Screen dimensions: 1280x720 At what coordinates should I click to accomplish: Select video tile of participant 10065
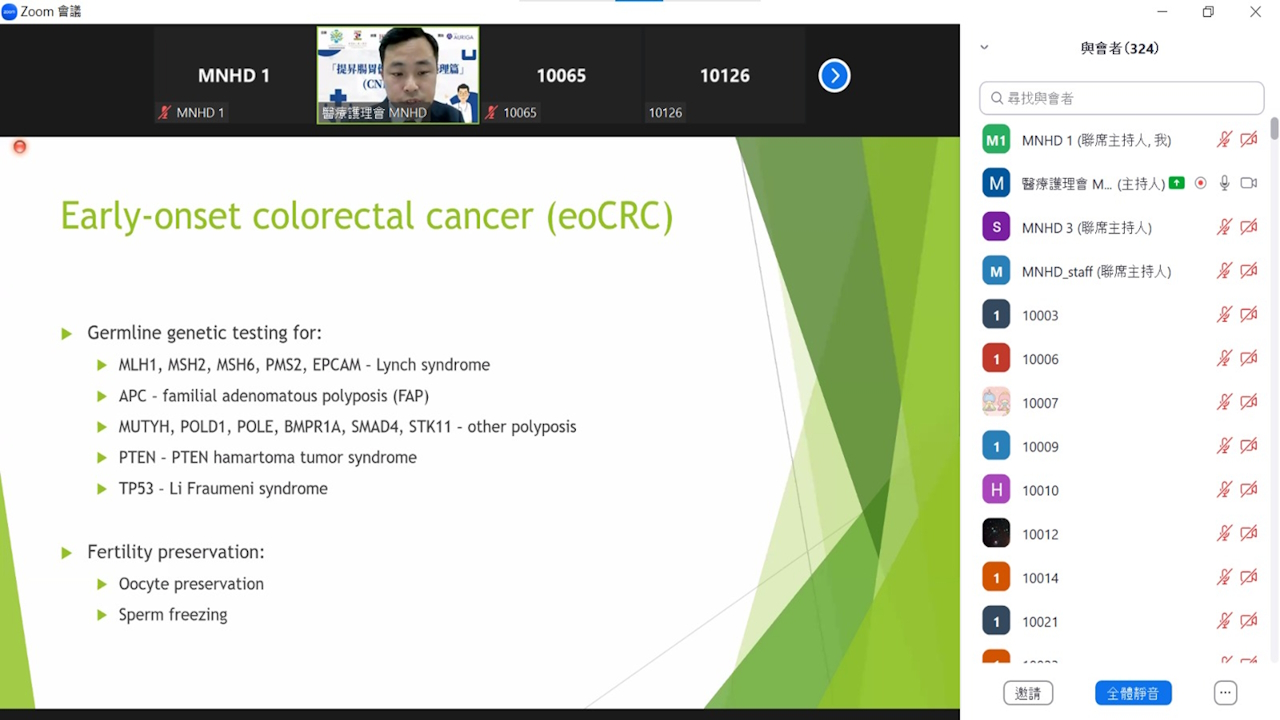coord(561,75)
